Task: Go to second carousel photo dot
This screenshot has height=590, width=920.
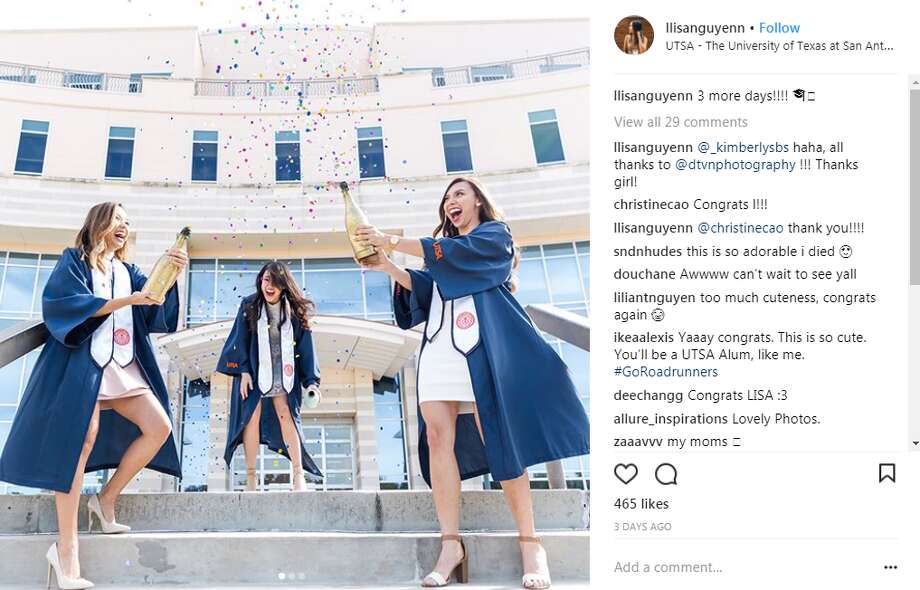Action: (x=292, y=577)
